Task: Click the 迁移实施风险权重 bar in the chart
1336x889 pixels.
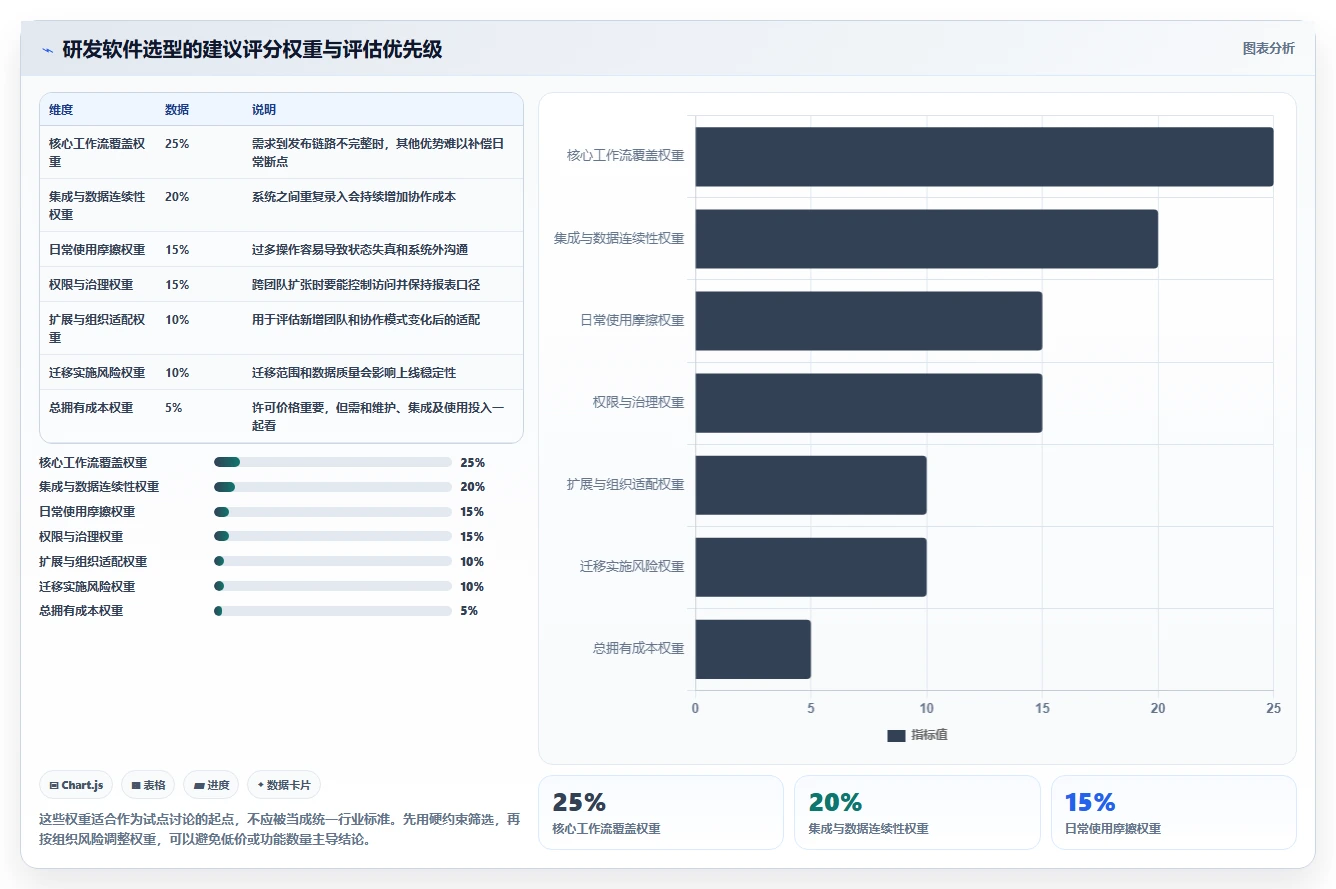Action: point(811,567)
